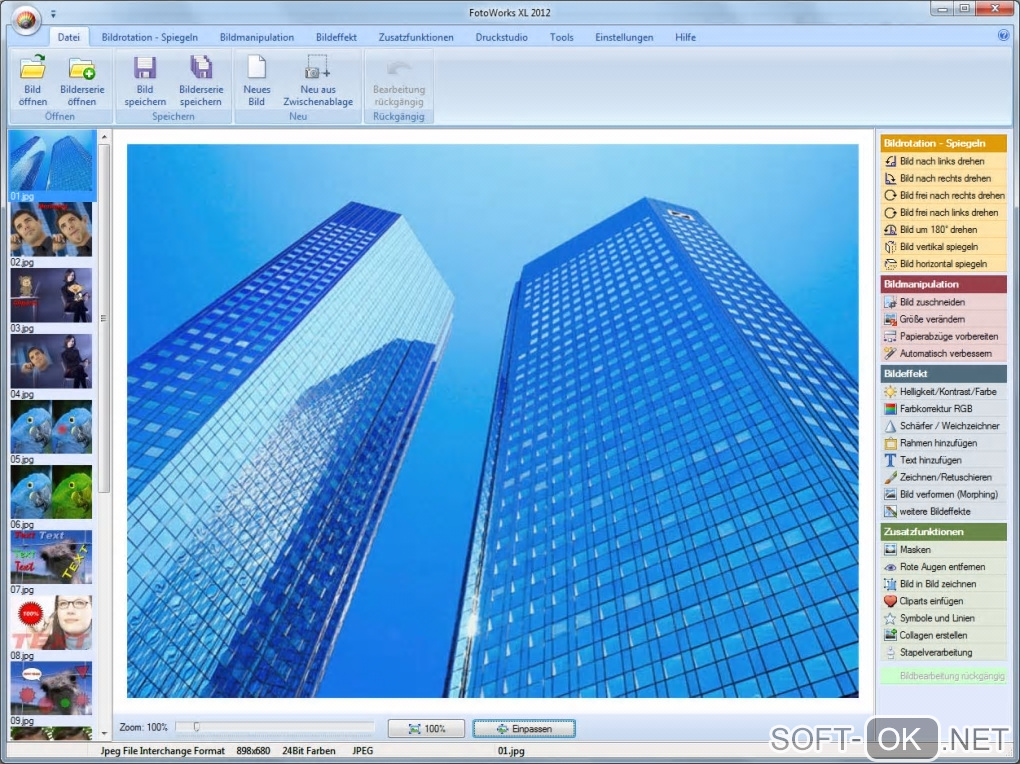Open an image series with Bilderserie öffnen

point(82,81)
